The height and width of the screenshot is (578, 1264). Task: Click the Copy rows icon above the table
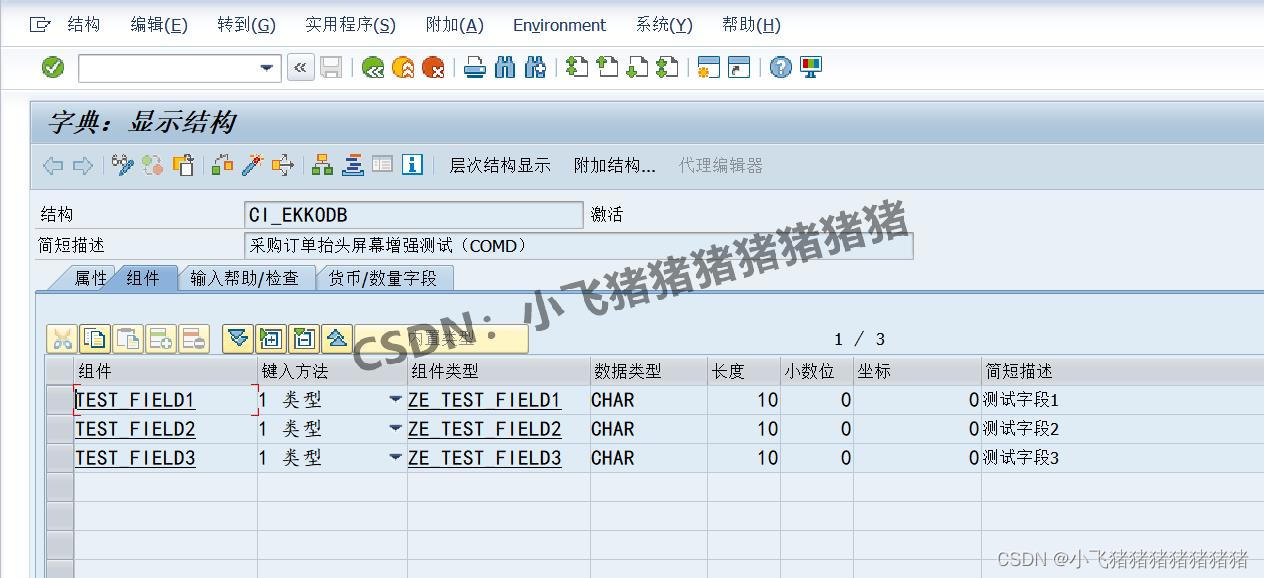95,338
